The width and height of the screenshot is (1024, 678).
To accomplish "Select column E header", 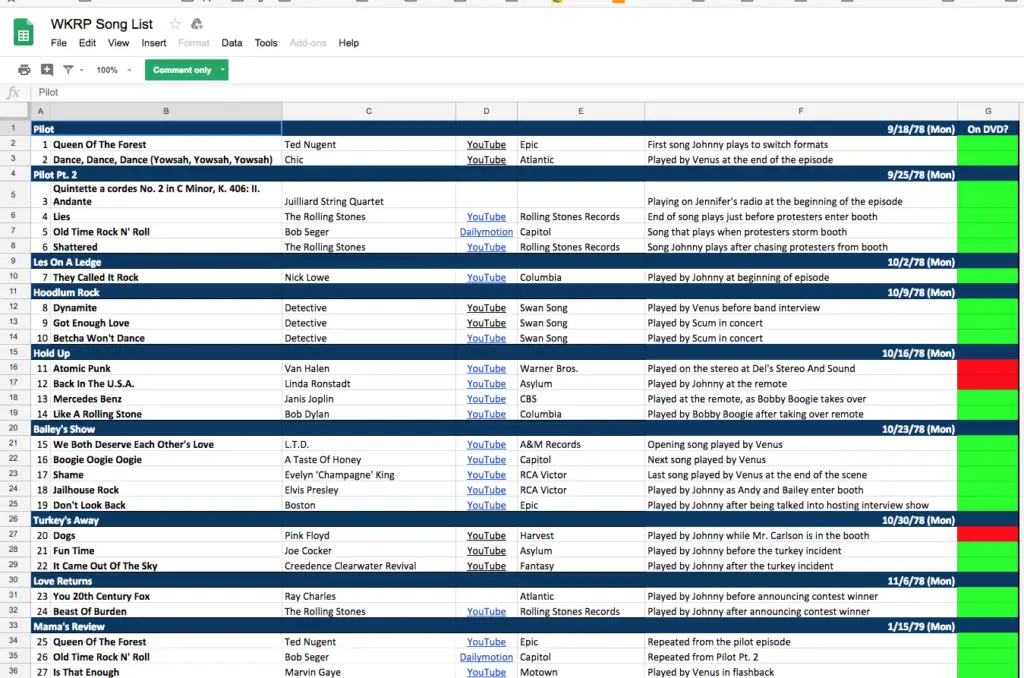I will click(581, 111).
